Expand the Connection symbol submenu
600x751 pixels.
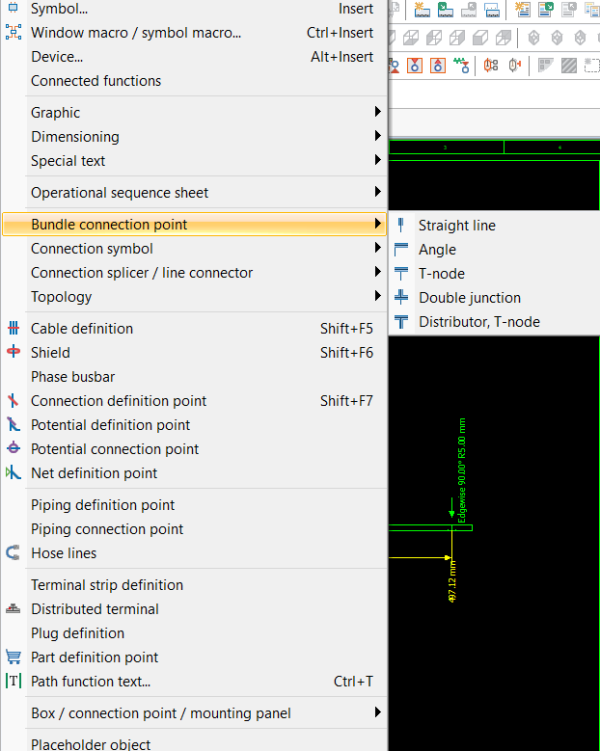(x=194, y=249)
